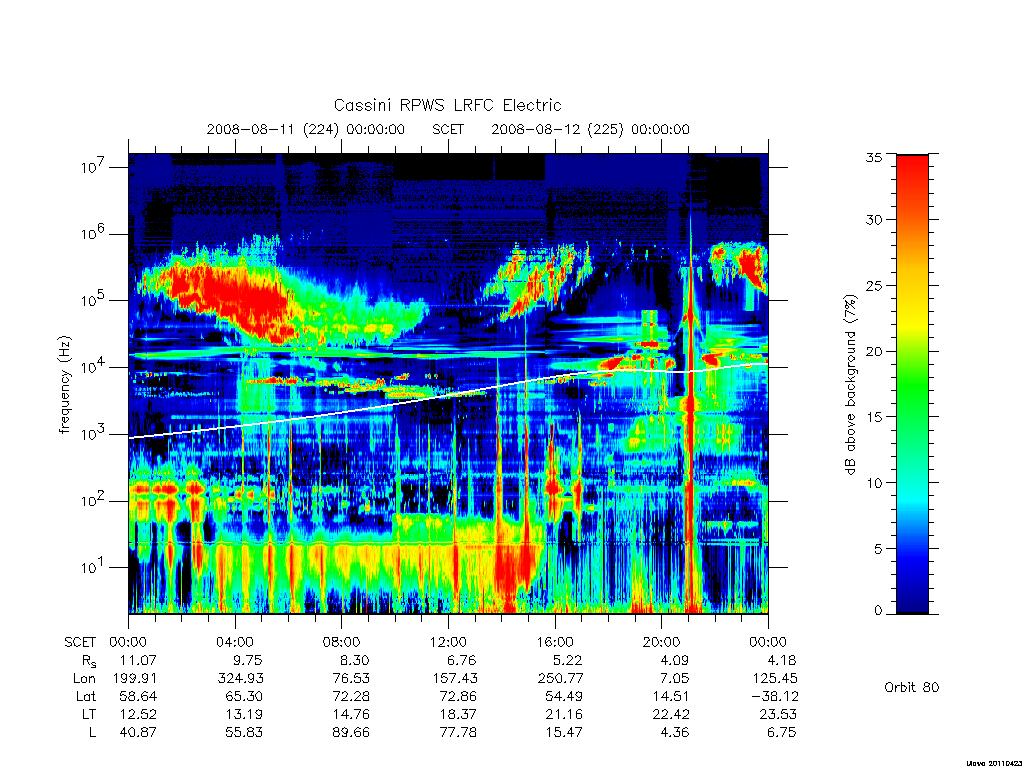Viewport: 1024px width, 768px height.
Task: Click the frequency tick label 10^2
Action: pyautogui.click(x=94, y=500)
